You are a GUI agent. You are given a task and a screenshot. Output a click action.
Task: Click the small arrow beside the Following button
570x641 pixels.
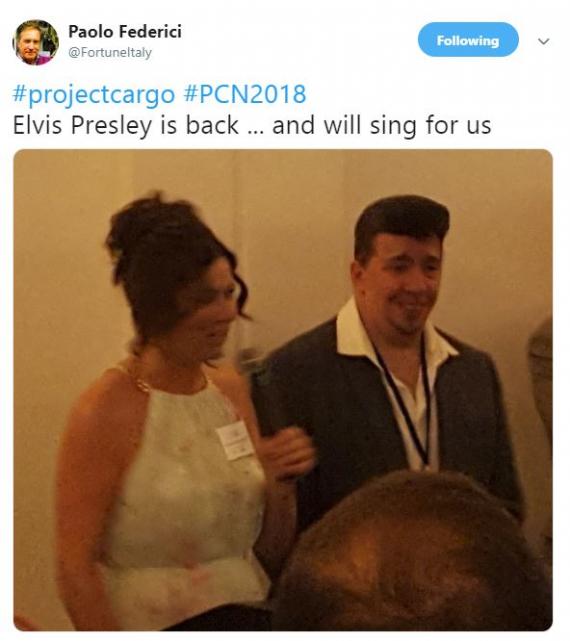pyautogui.click(x=543, y=41)
